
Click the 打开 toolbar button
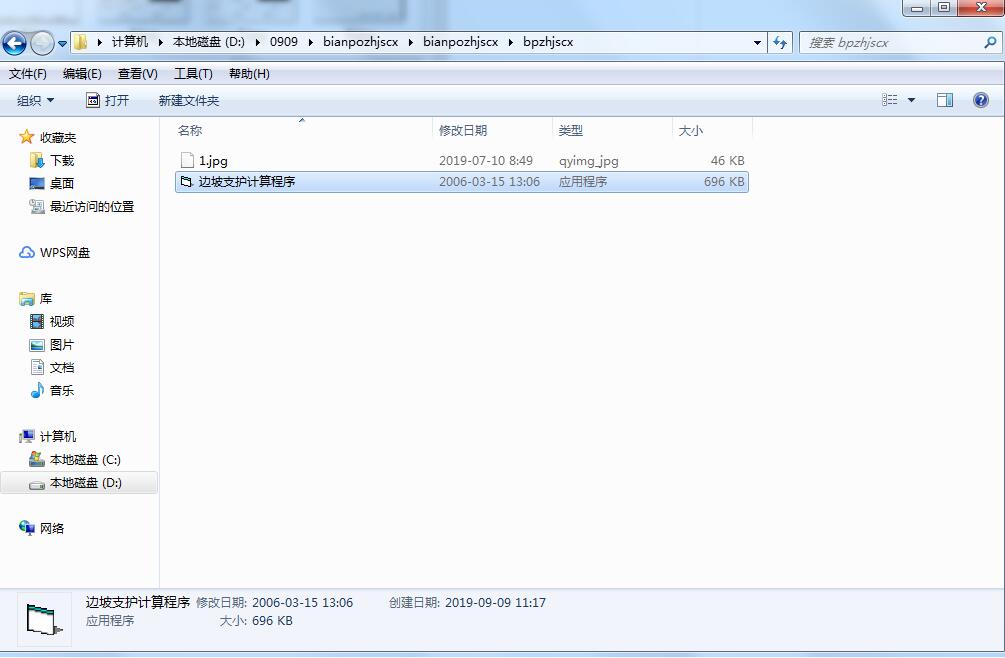click(x=108, y=101)
